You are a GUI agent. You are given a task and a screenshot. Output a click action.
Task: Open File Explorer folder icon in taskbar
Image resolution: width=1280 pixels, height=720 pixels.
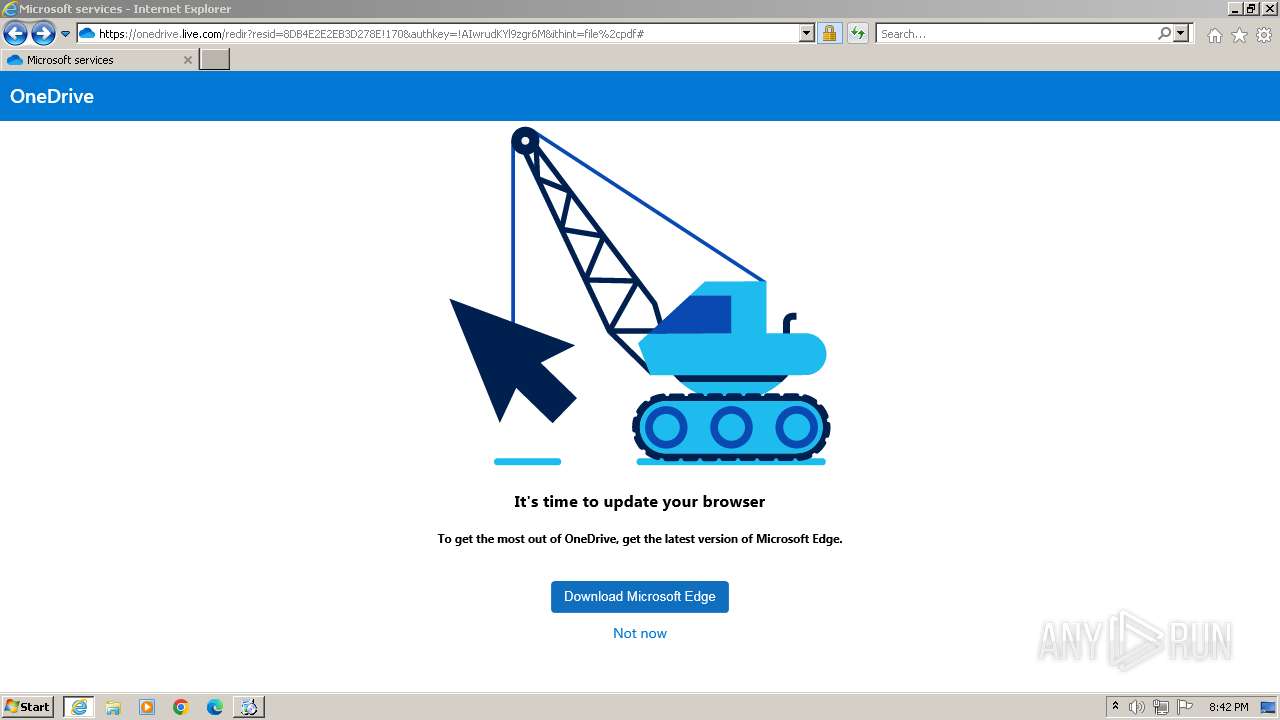(113, 707)
